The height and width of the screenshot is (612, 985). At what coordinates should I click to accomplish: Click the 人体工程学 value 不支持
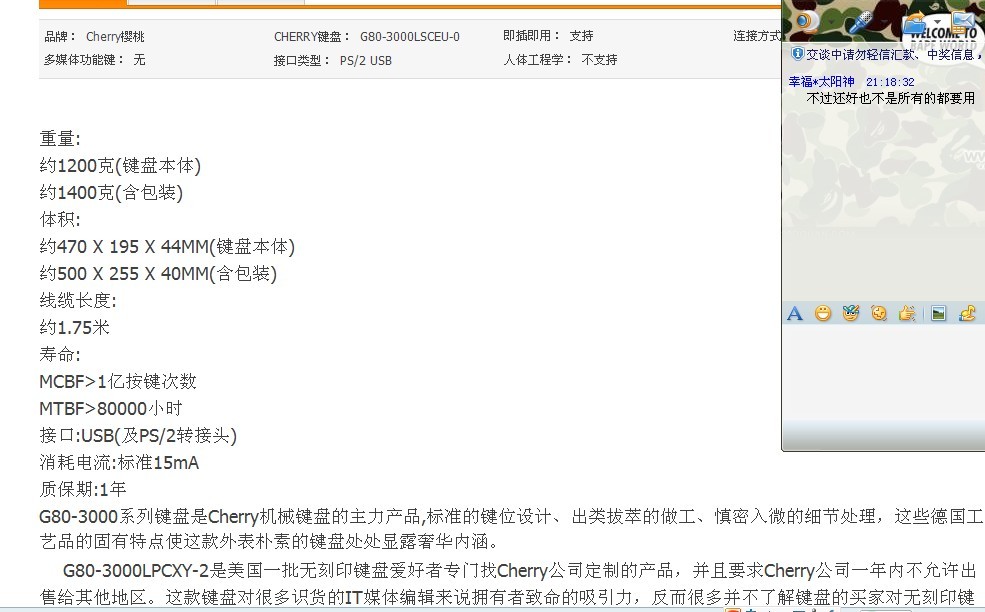tap(599, 60)
